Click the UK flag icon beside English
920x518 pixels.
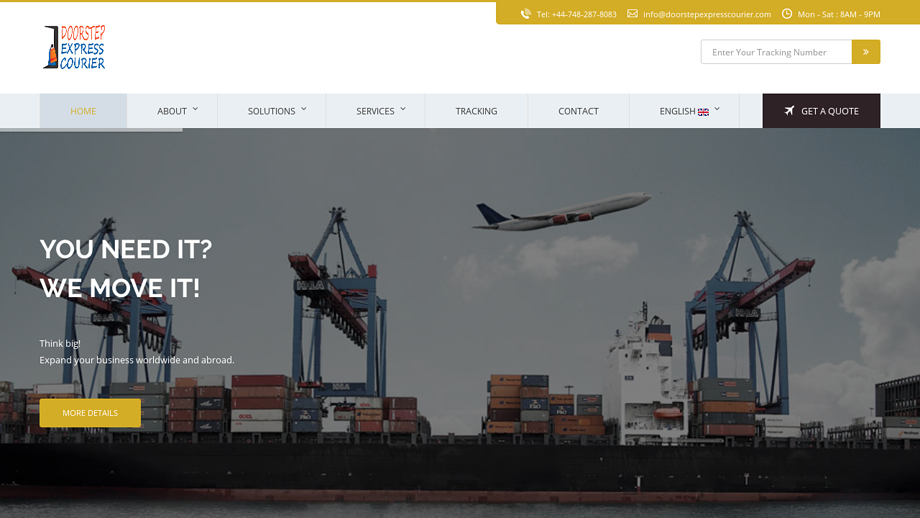click(x=703, y=111)
